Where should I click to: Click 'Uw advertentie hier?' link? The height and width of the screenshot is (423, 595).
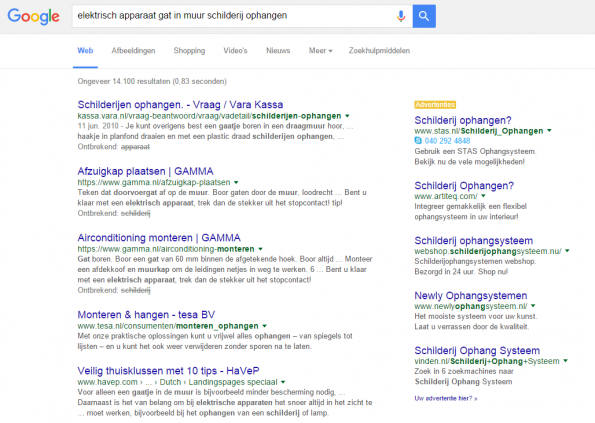point(445,398)
